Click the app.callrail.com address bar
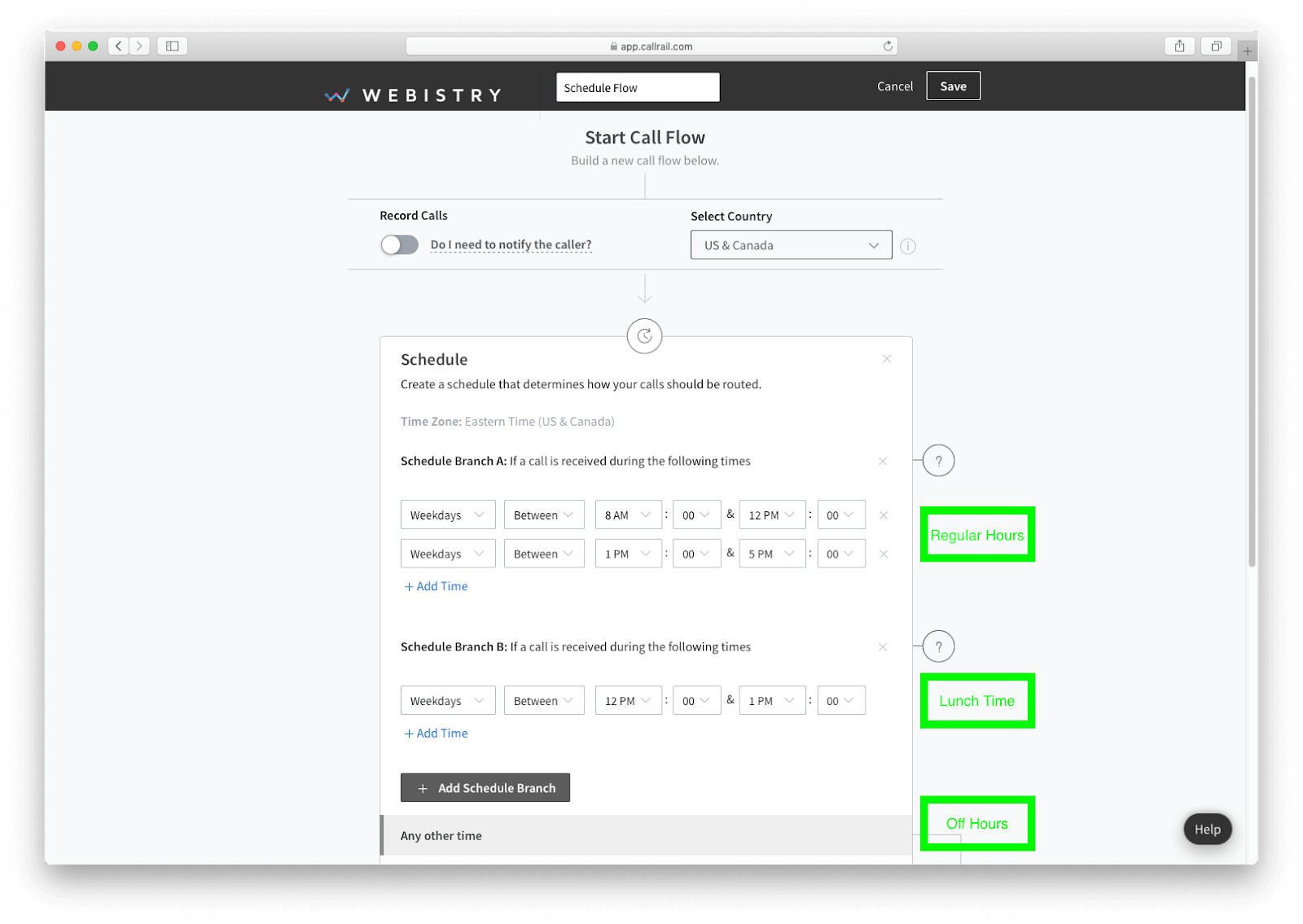This screenshot has width=1303, height=924. (x=653, y=46)
